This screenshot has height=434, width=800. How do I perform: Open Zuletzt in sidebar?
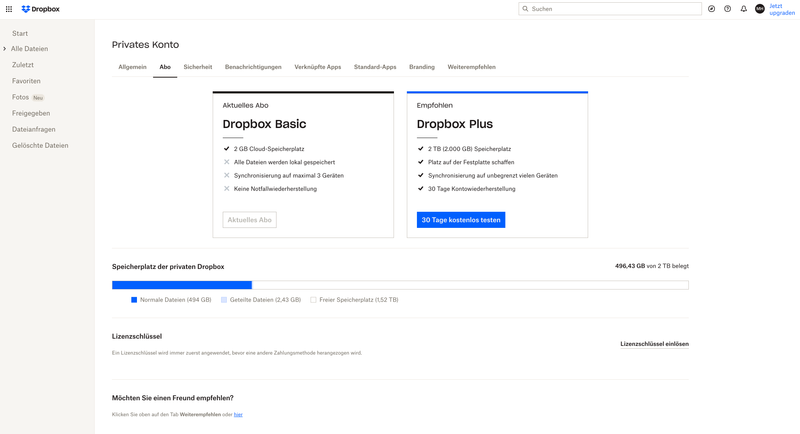(x=23, y=65)
